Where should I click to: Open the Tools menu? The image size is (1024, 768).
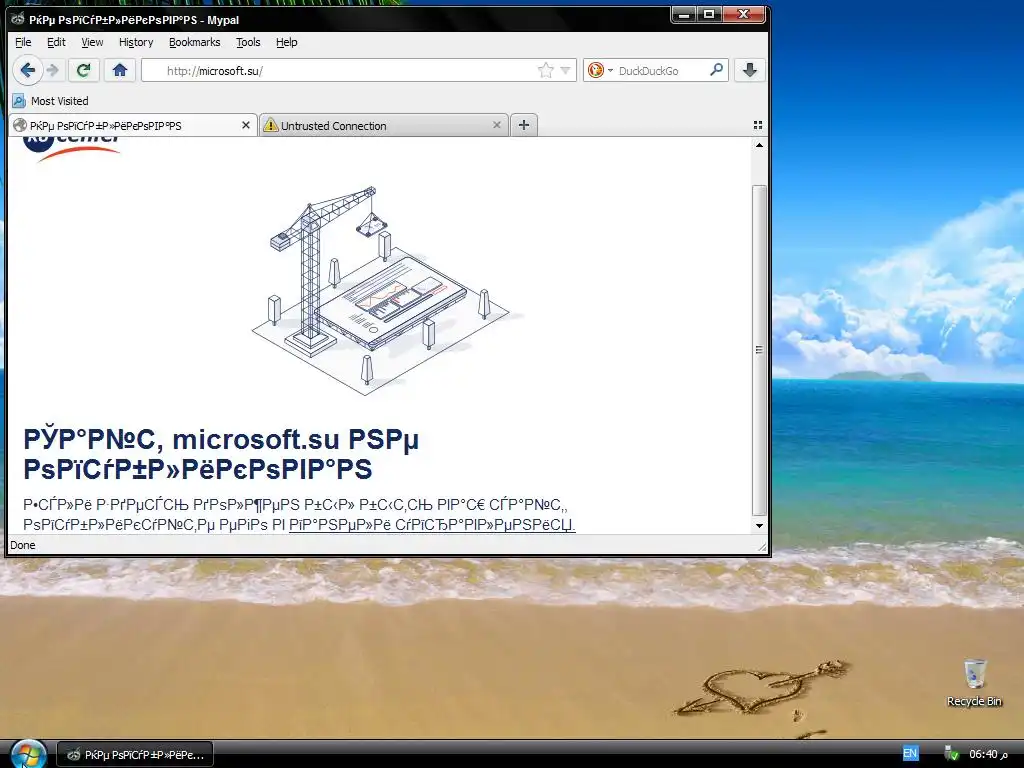coord(248,42)
